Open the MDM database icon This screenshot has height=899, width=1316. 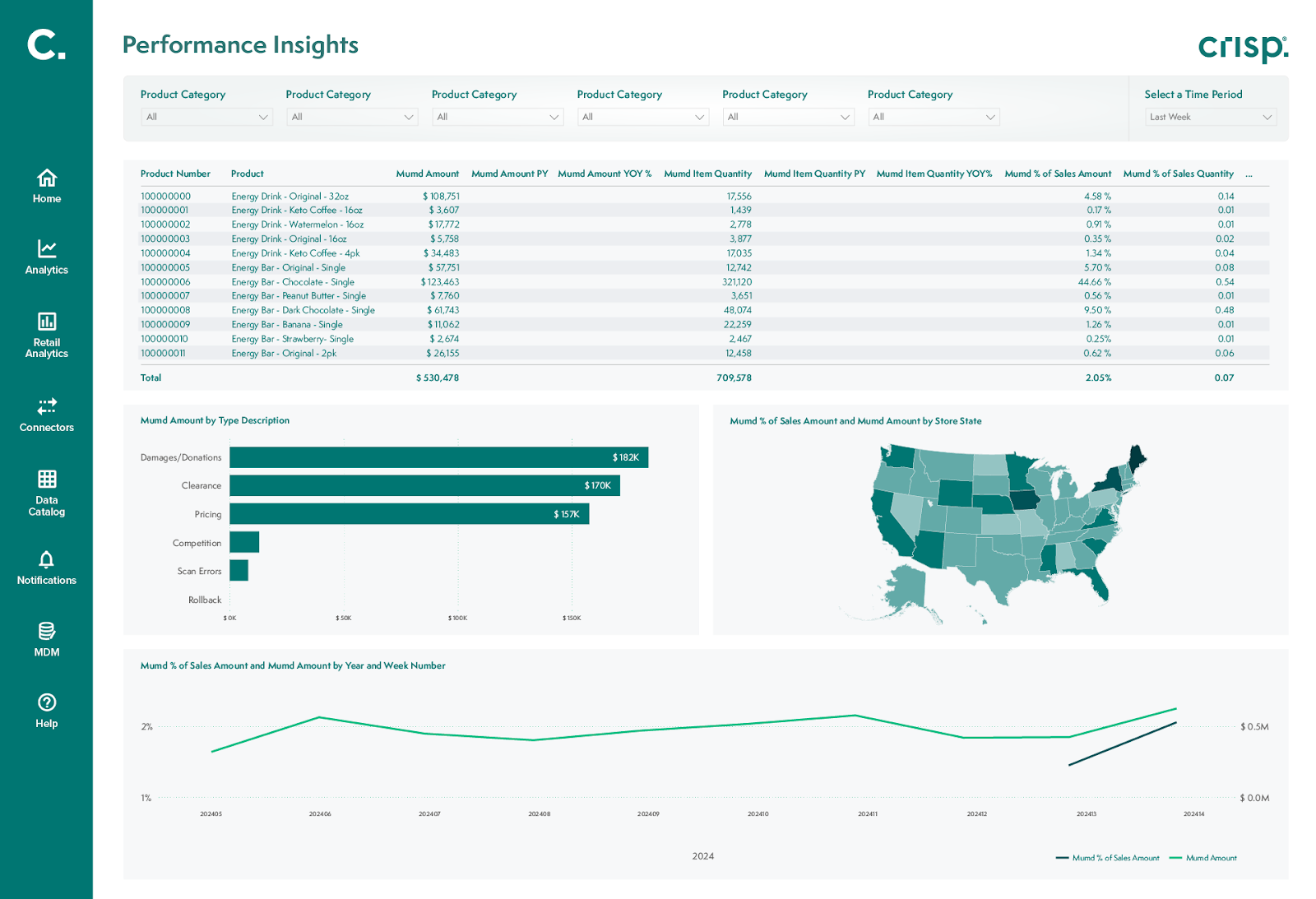tap(47, 631)
